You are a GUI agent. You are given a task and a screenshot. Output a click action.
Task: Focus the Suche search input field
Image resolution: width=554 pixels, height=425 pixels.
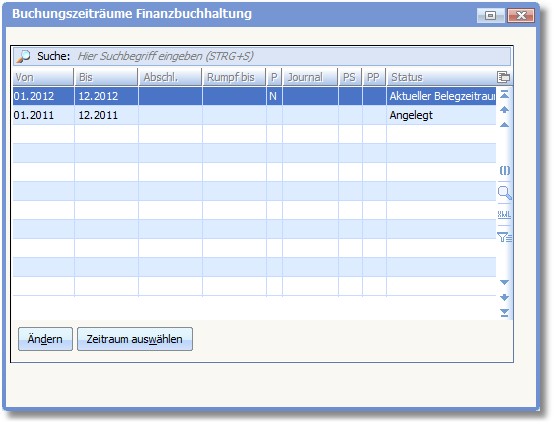293,56
